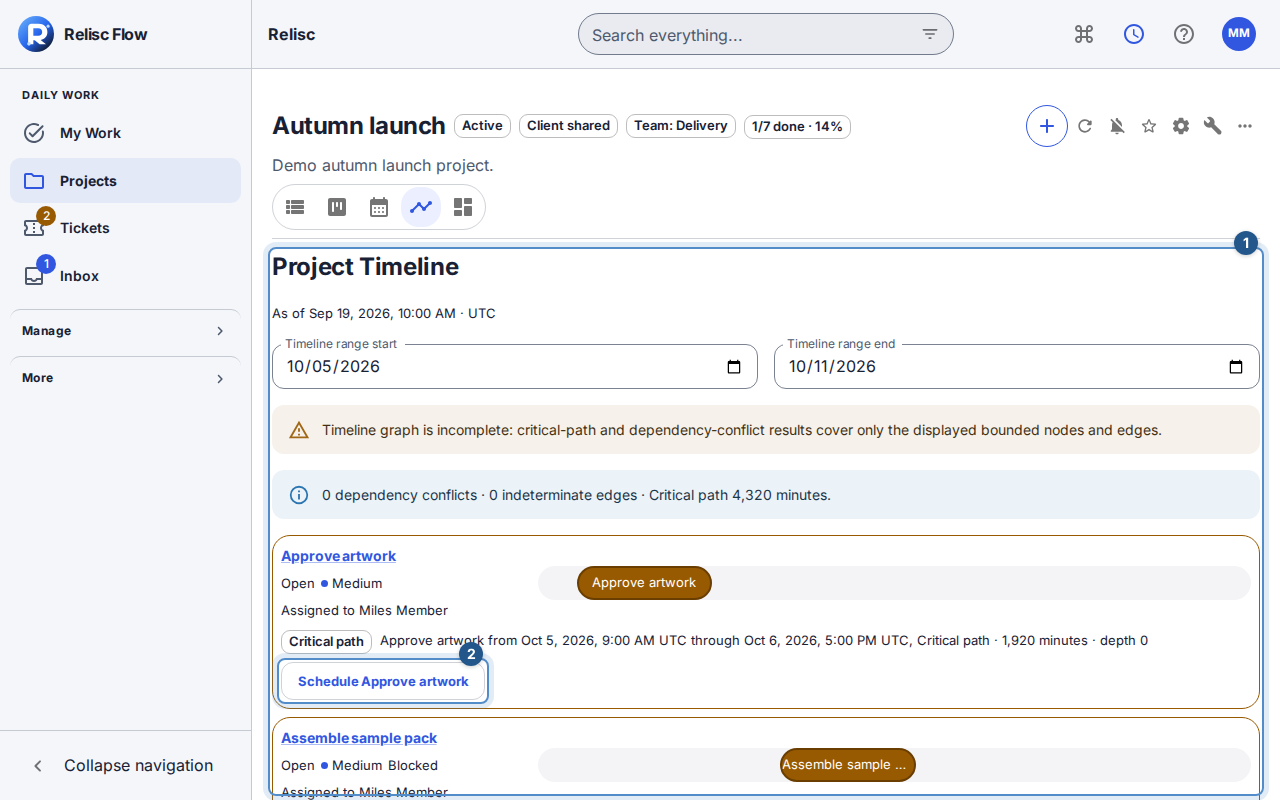Image resolution: width=1280 pixels, height=800 pixels.
Task: Switch to the dashboard view tab
Action: coord(463,207)
